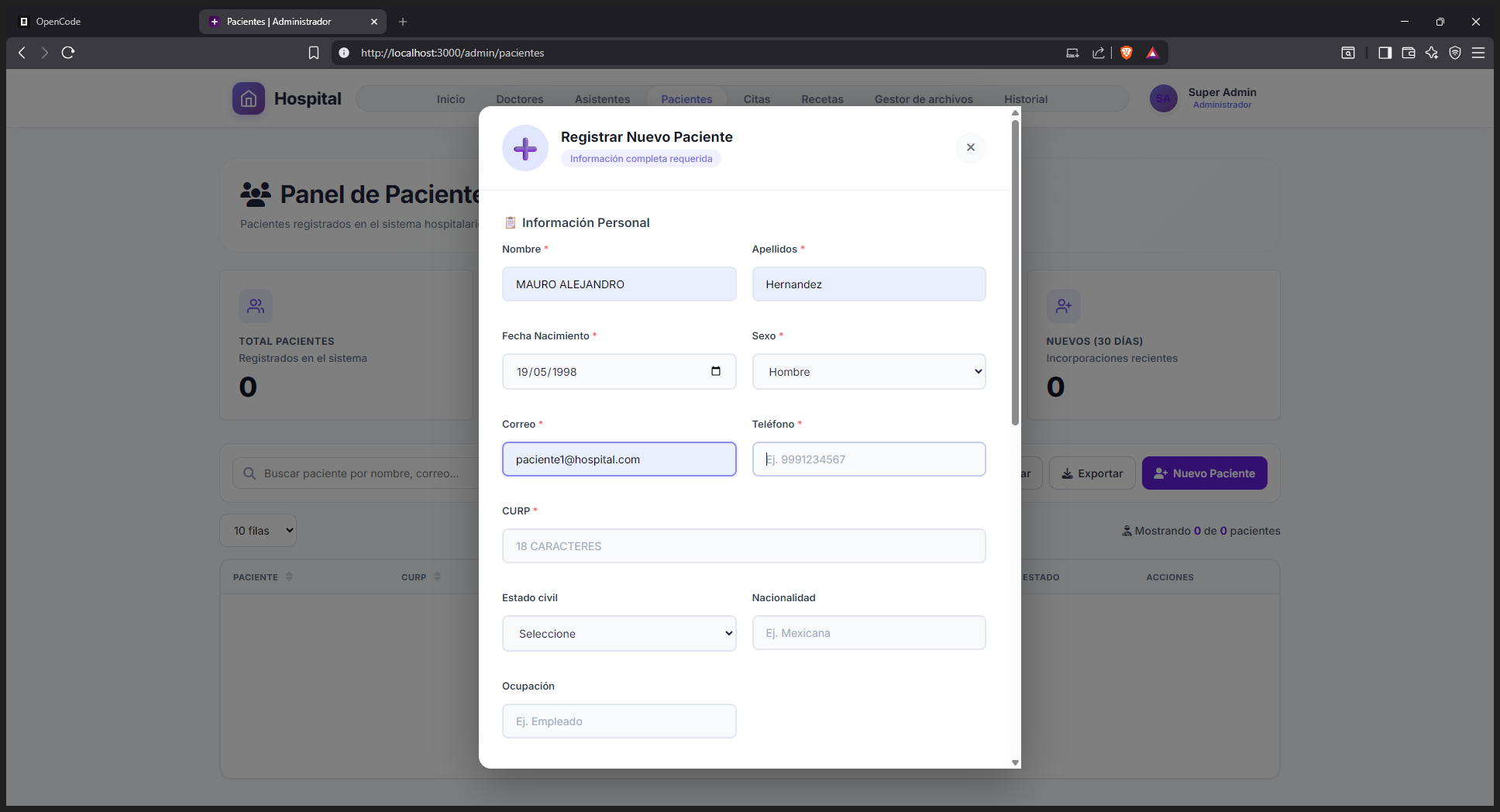Bookmark this page with the bookmark icon
This screenshot has width=1500, height=812.
[x=314, y=53]
